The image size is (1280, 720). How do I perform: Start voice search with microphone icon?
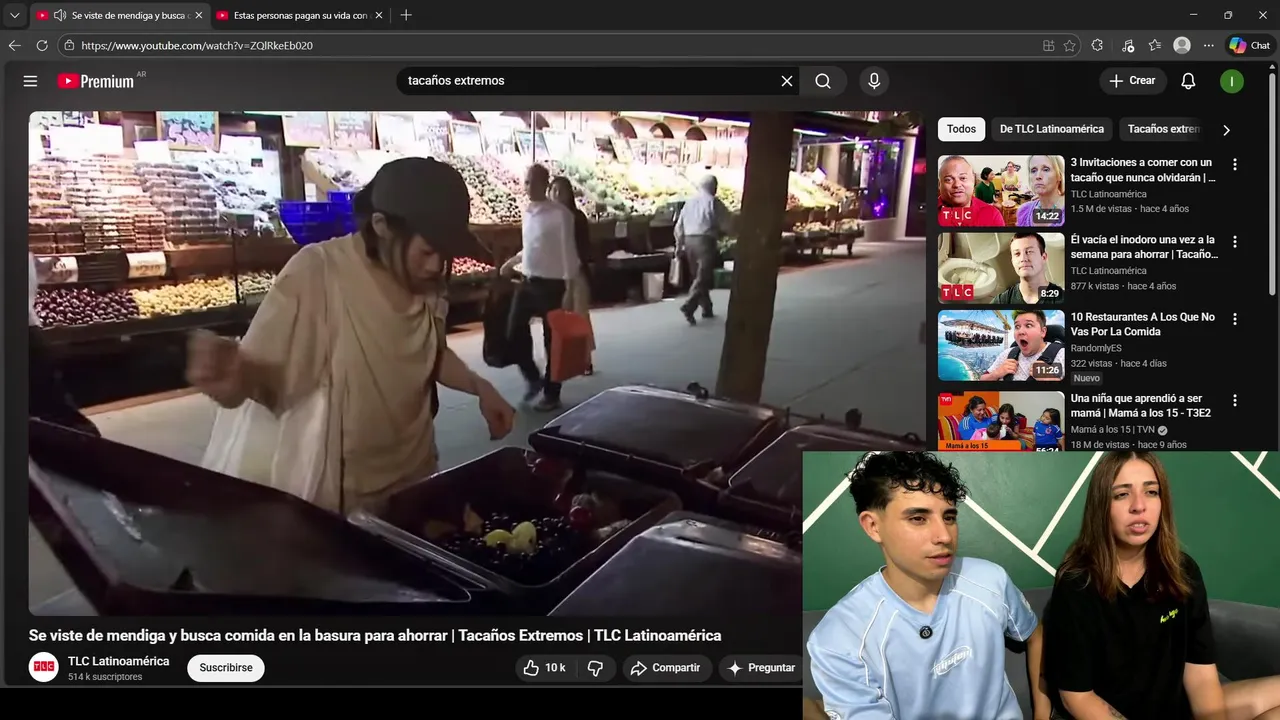874,81
